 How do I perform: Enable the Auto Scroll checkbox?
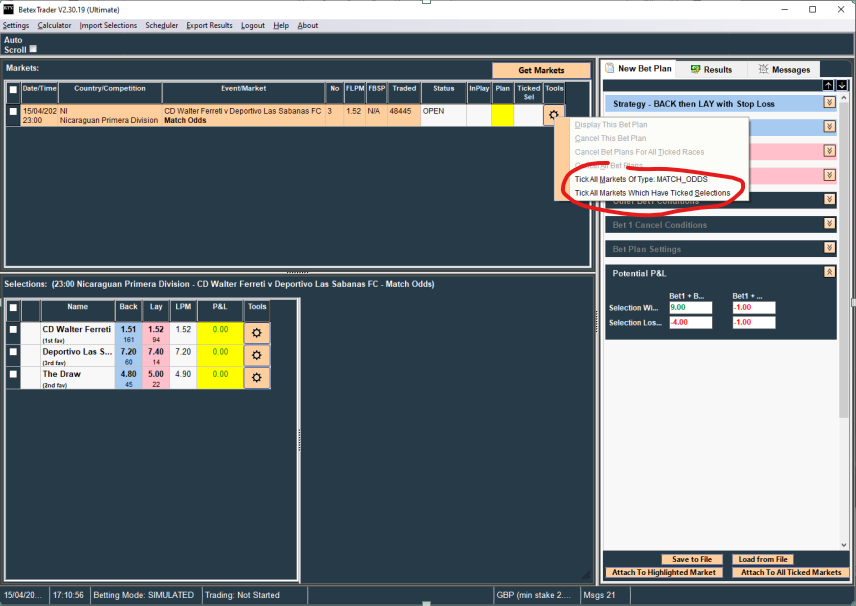[33, 49]
